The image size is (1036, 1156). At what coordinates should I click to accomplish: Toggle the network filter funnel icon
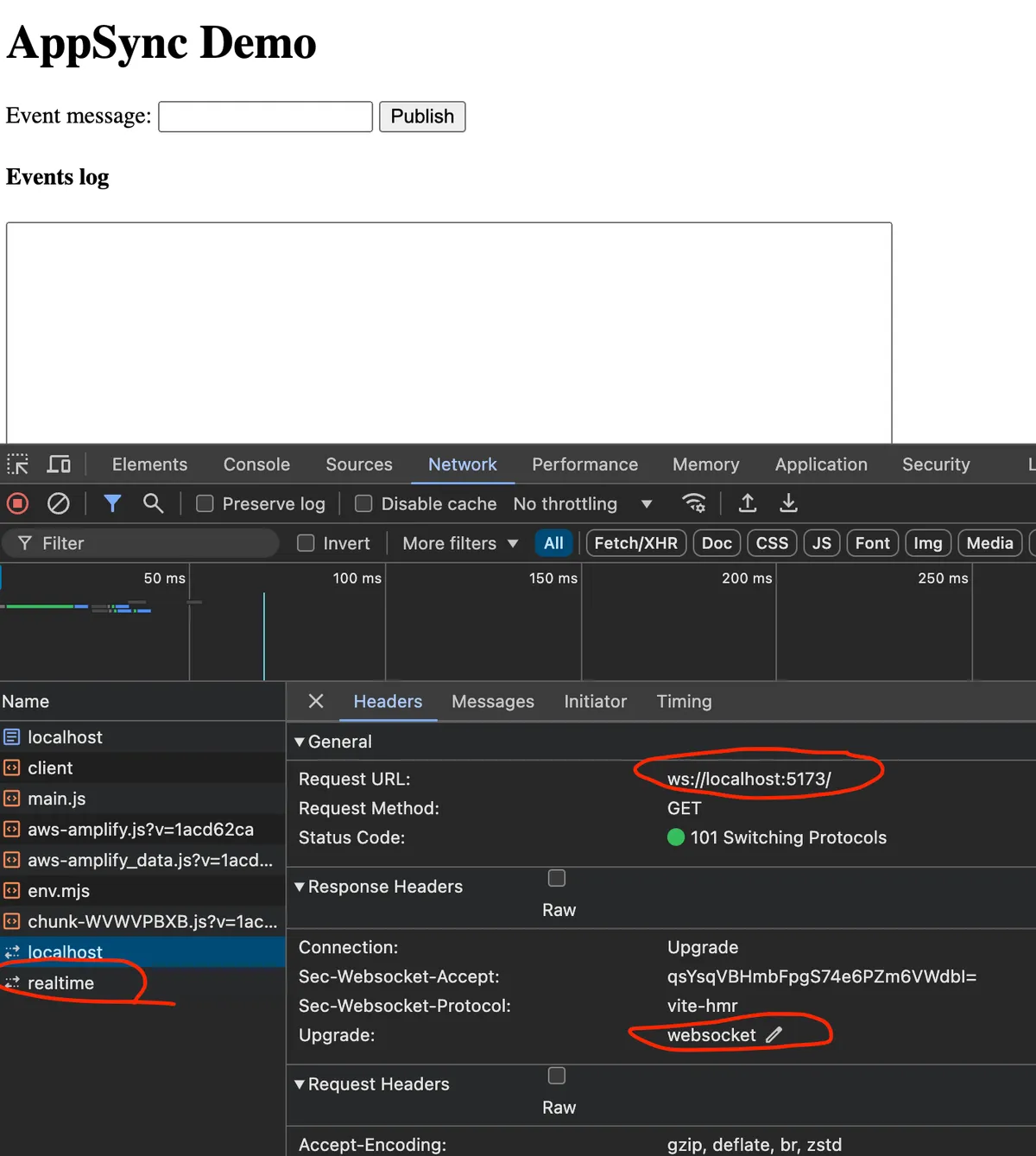coord(112,503)
